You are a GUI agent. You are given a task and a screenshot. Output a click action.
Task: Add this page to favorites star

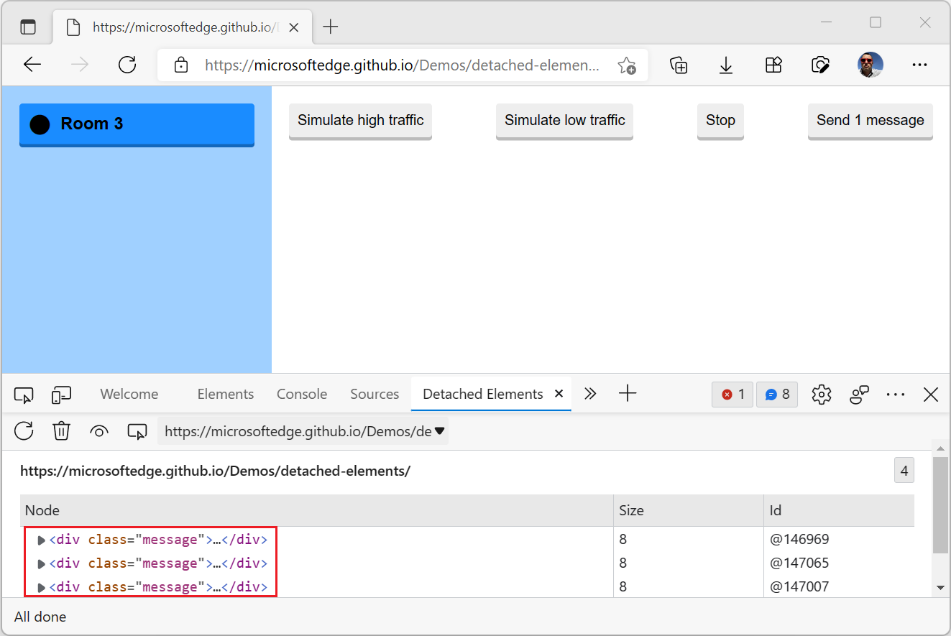click(x=627, y=65)
